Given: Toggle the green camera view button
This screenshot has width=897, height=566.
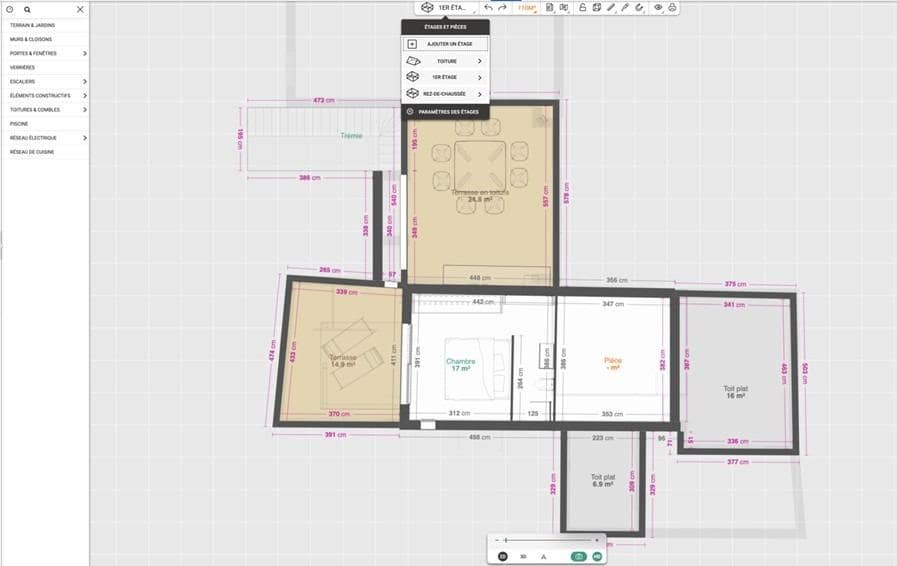Looking at the screenshot, I should [x=578, y=555].
